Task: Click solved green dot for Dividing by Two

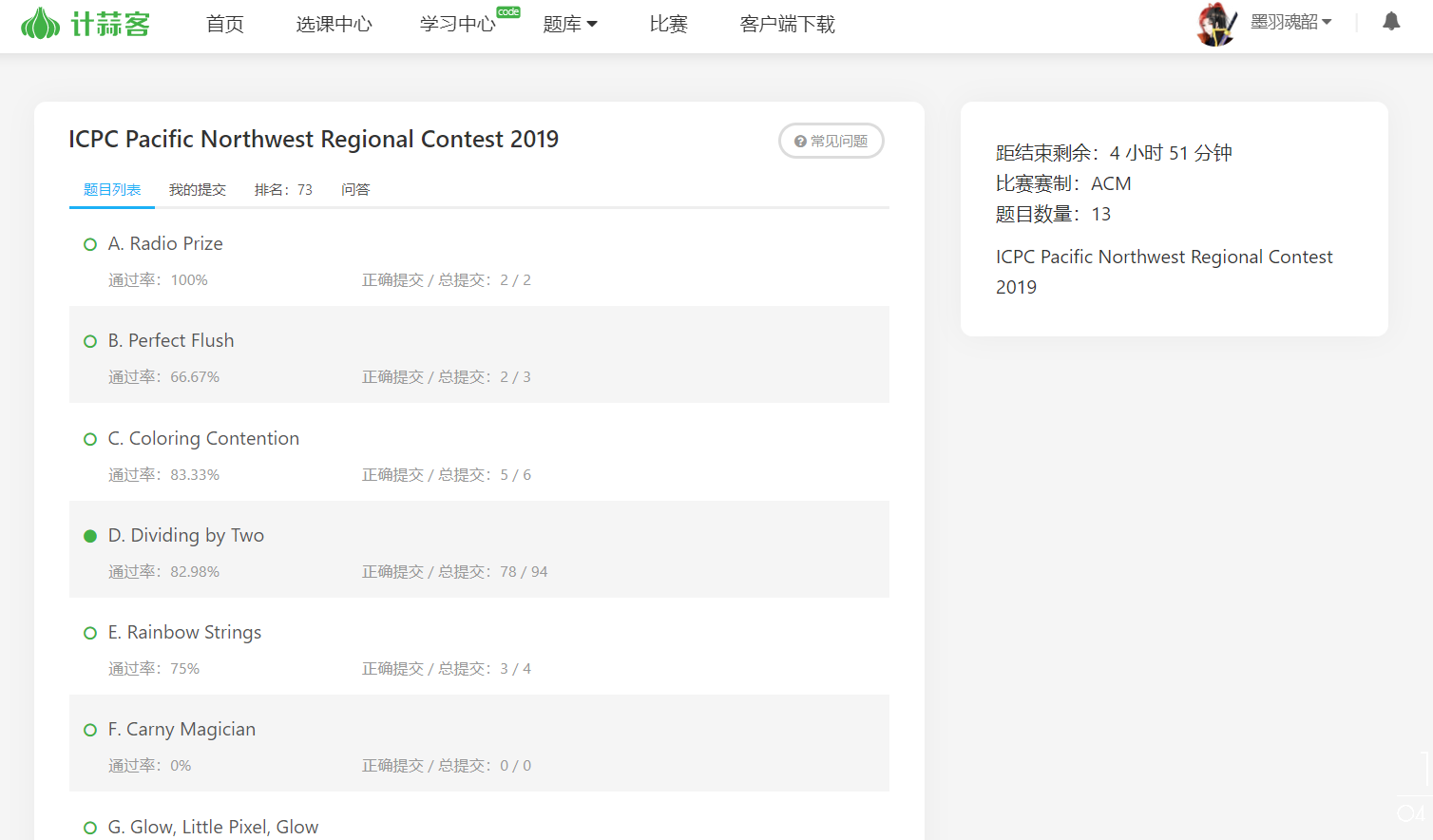Action: [x=90, y=536]
